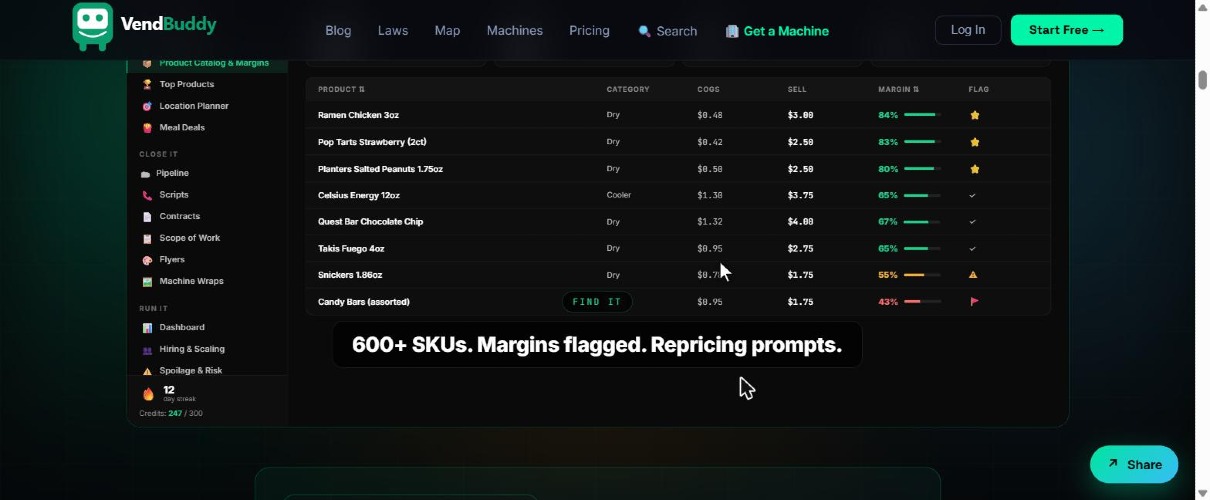Open Product Catalog & Margins box icon
The image size is (1210, 500).
[147, 63]
